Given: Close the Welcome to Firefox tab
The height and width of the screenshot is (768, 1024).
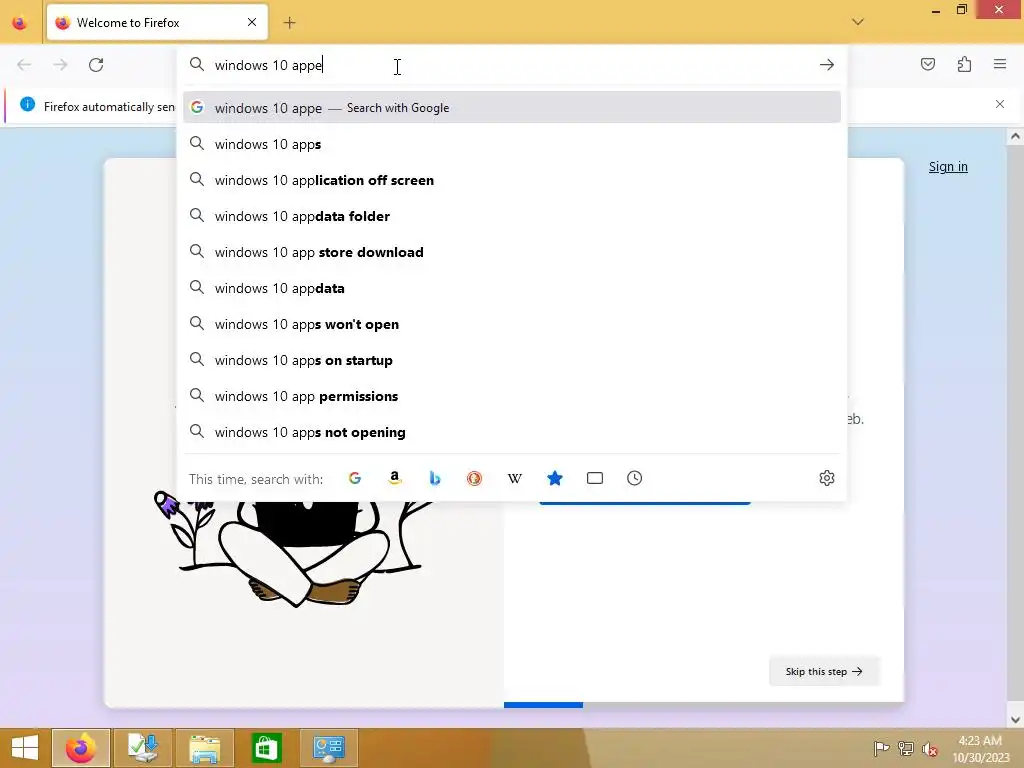Looking at the screenshot, I should [252, 22].
